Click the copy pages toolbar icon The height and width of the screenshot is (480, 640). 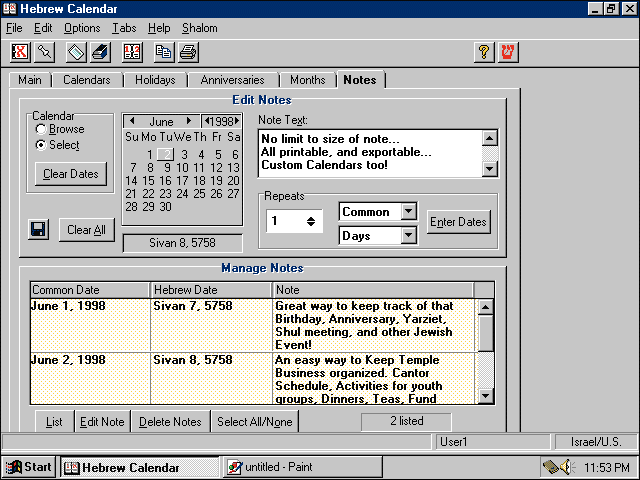click(164, 52)
